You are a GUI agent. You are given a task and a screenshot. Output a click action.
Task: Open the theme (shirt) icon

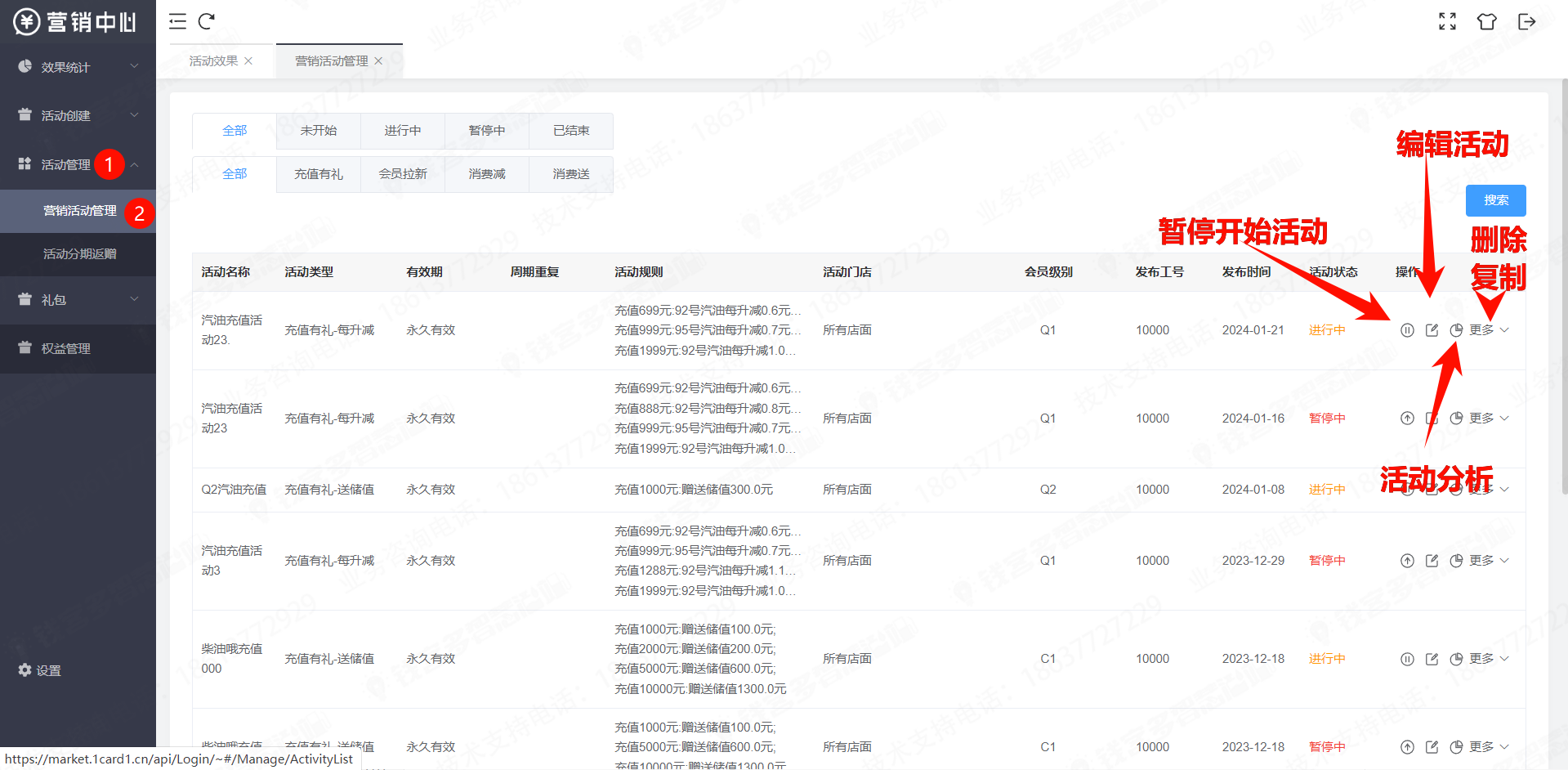click(x=1486, y=21)
